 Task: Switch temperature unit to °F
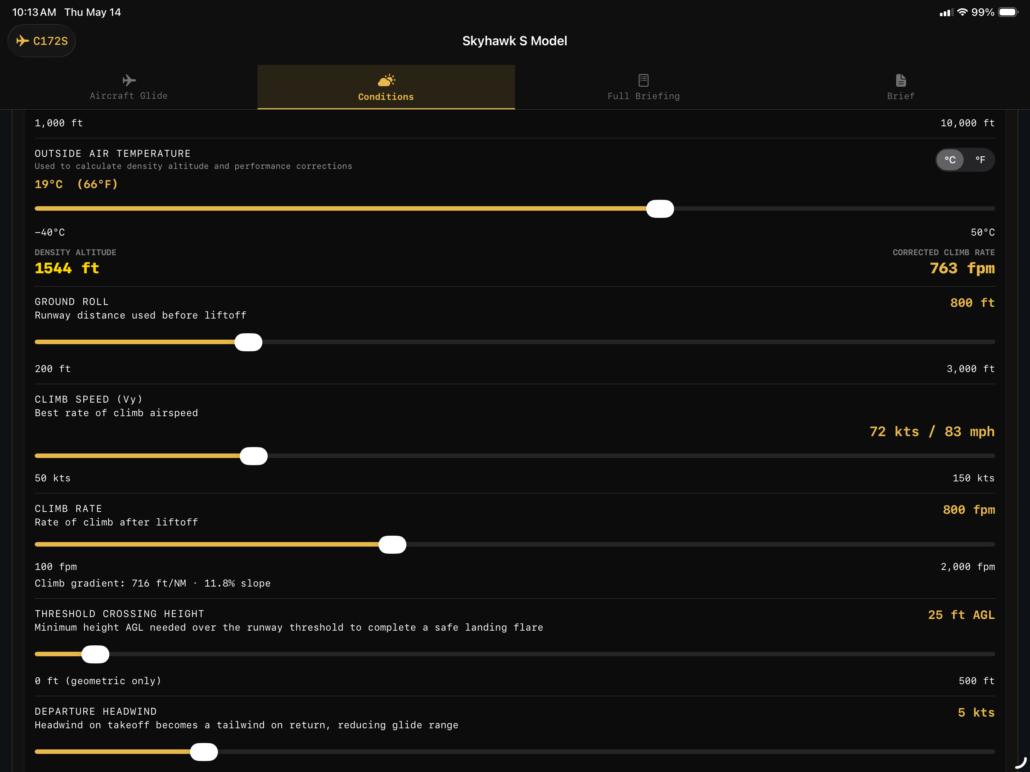[980, 160]
